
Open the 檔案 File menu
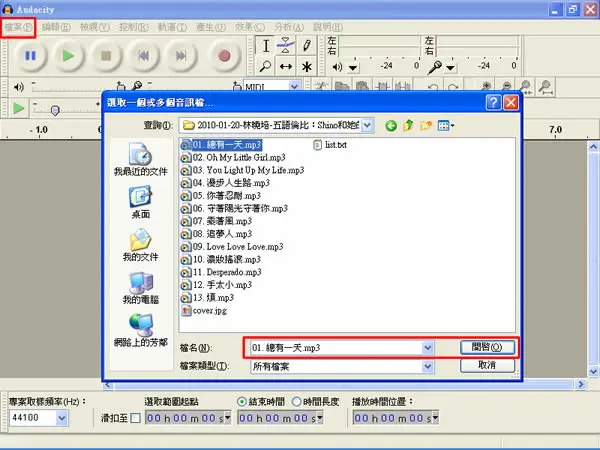coord(18,27)
